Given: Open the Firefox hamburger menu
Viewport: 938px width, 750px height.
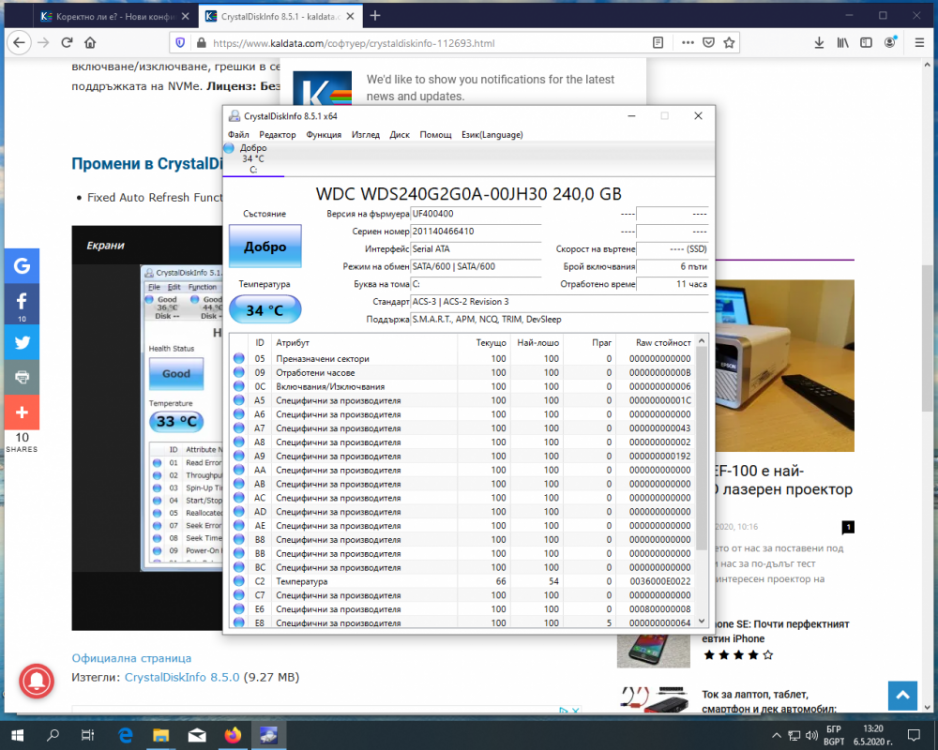Looking at the screenshot, I should (919, 43).
